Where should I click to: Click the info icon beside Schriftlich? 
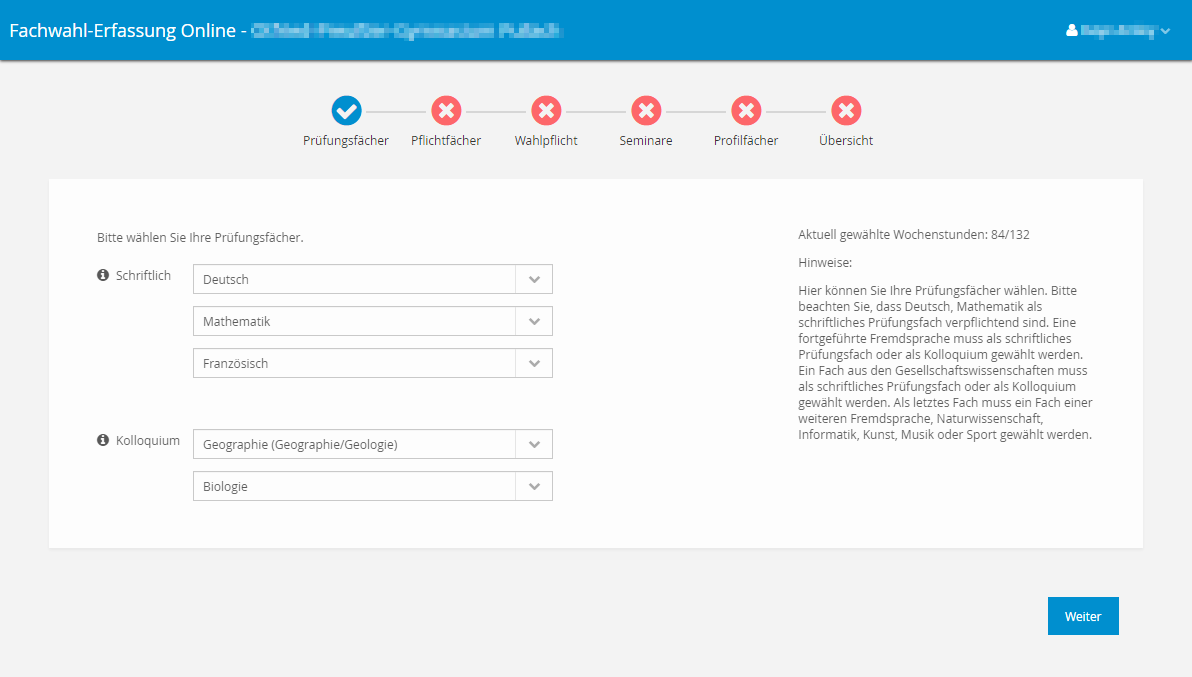click(103, 275)
